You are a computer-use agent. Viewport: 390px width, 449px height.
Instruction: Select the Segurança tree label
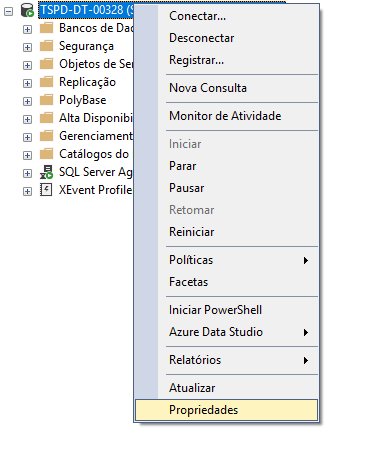tap(86, 46)
